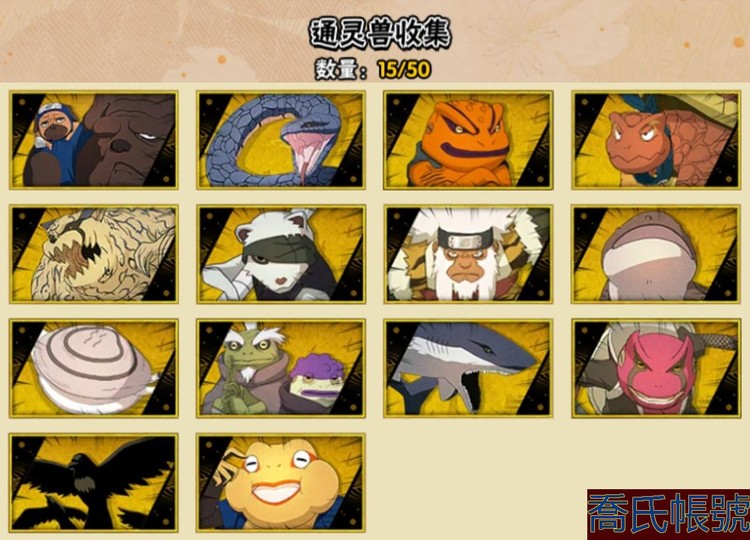Click the 喬氏帳號 watermark badge
This screenshot has height=540, width=750.
668,514
